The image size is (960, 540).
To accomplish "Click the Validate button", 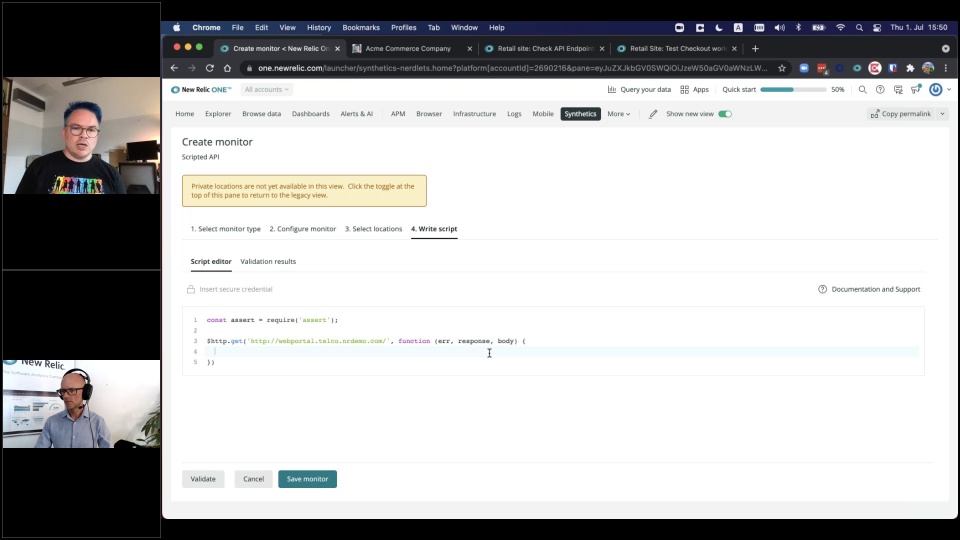I will pos(203,479).
